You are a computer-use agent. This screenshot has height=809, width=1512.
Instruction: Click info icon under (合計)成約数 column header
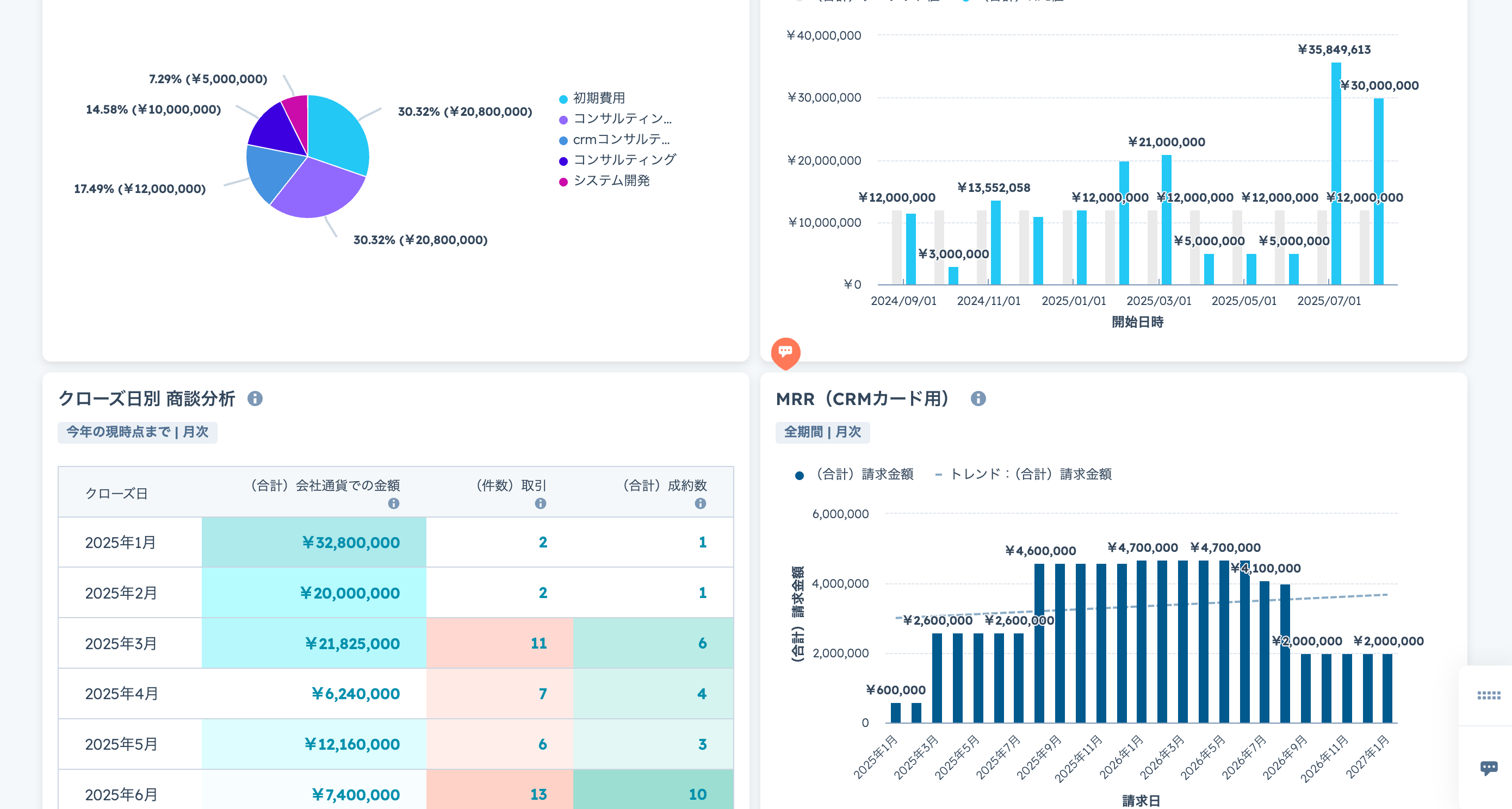700,503
